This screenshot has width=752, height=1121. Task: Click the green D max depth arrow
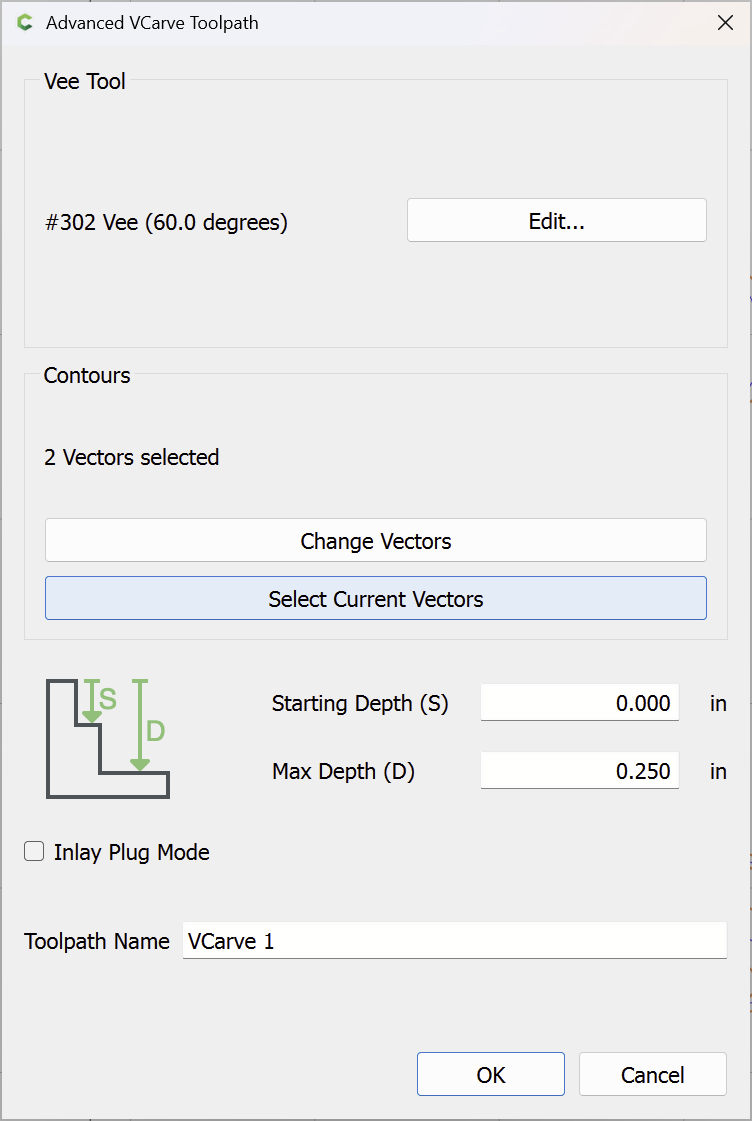point(140,725)
